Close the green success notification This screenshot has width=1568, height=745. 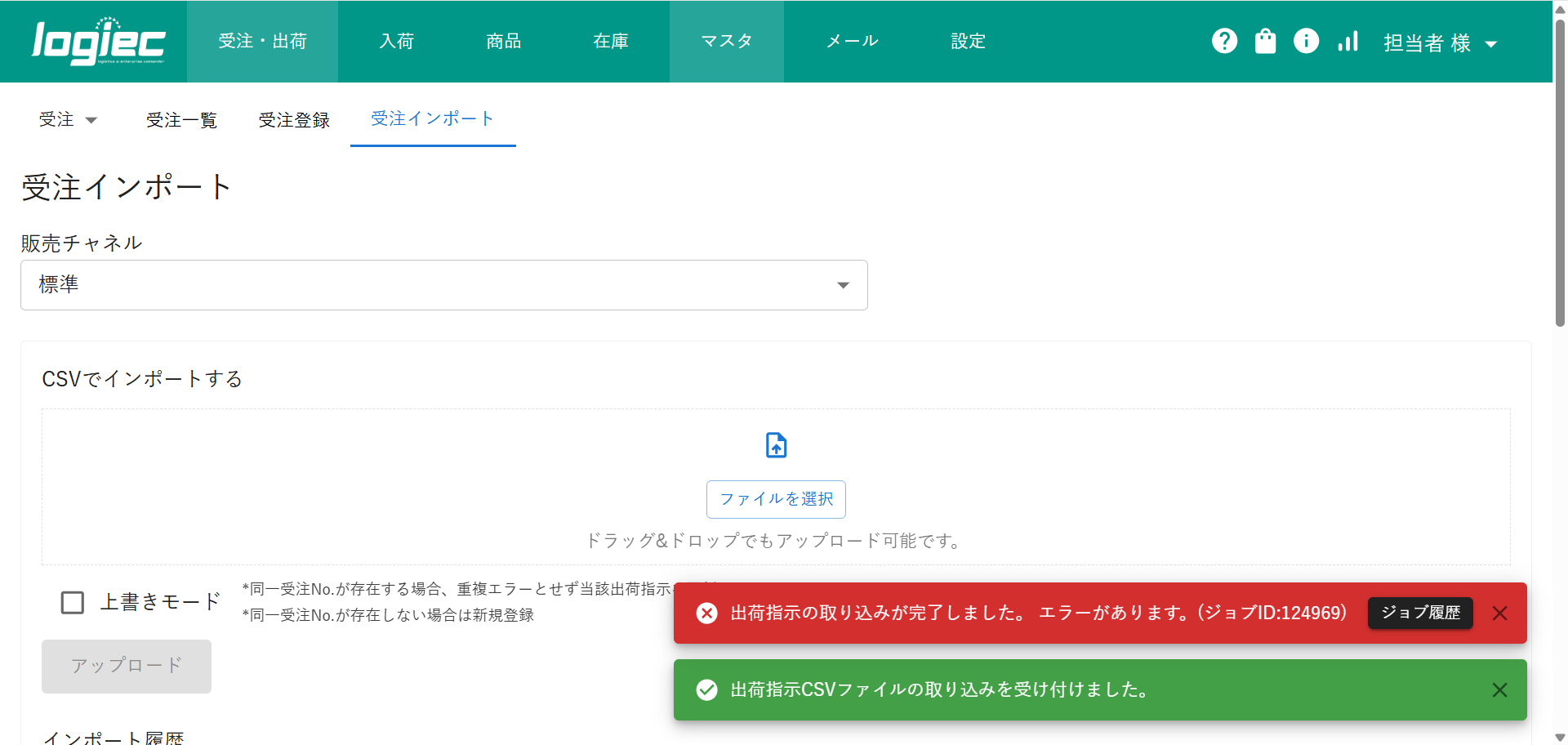1499,690
